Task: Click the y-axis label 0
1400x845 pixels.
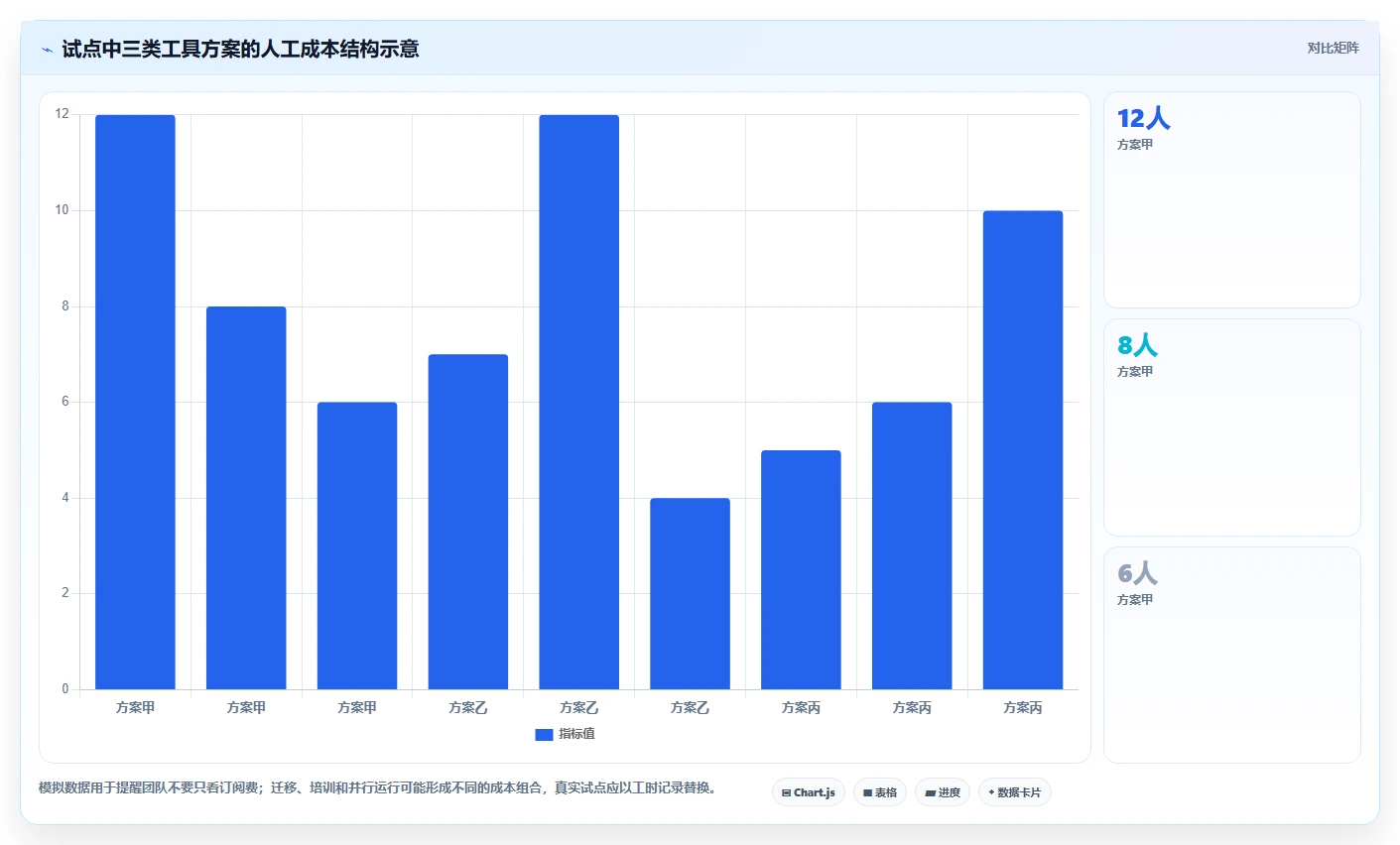Action: [x=65, y=689]
